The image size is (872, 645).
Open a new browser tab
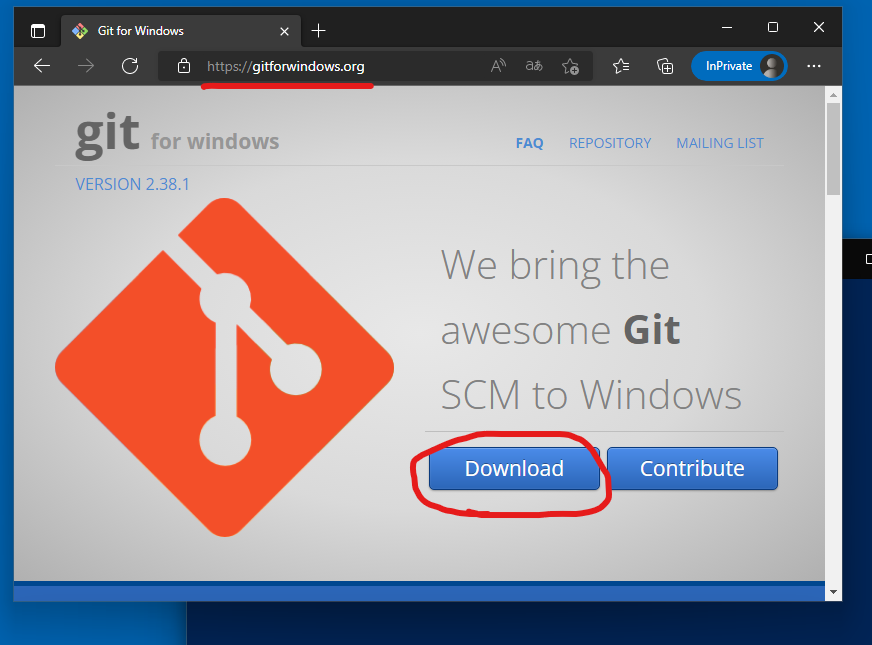point(318,30)
